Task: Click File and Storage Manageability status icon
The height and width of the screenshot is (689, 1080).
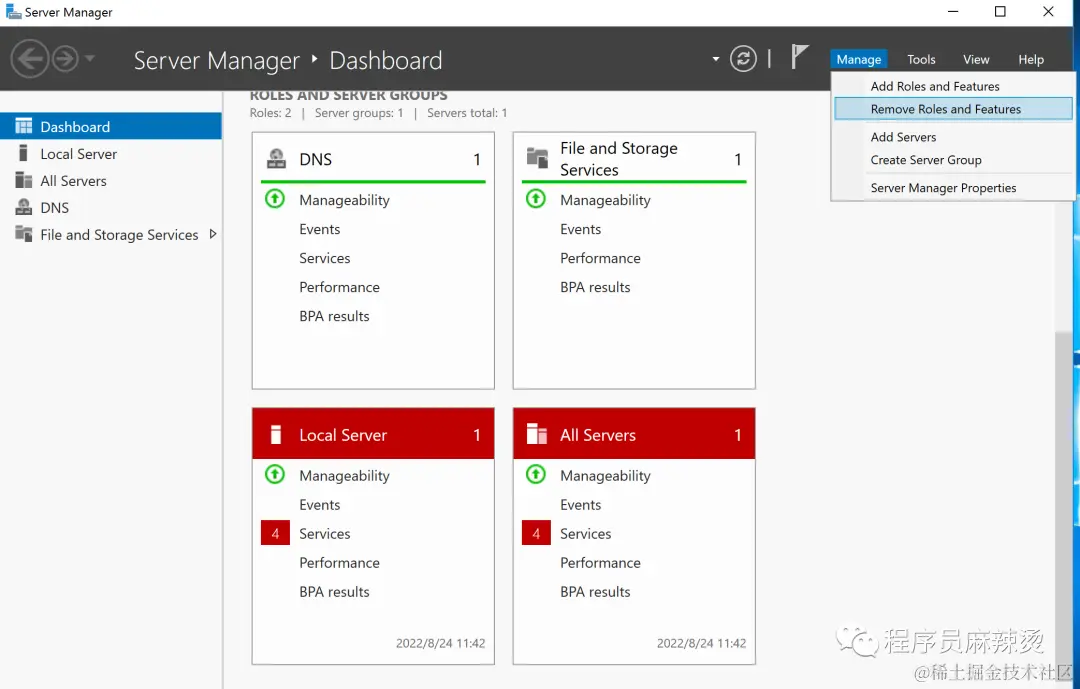Action: tap(536, 199)
